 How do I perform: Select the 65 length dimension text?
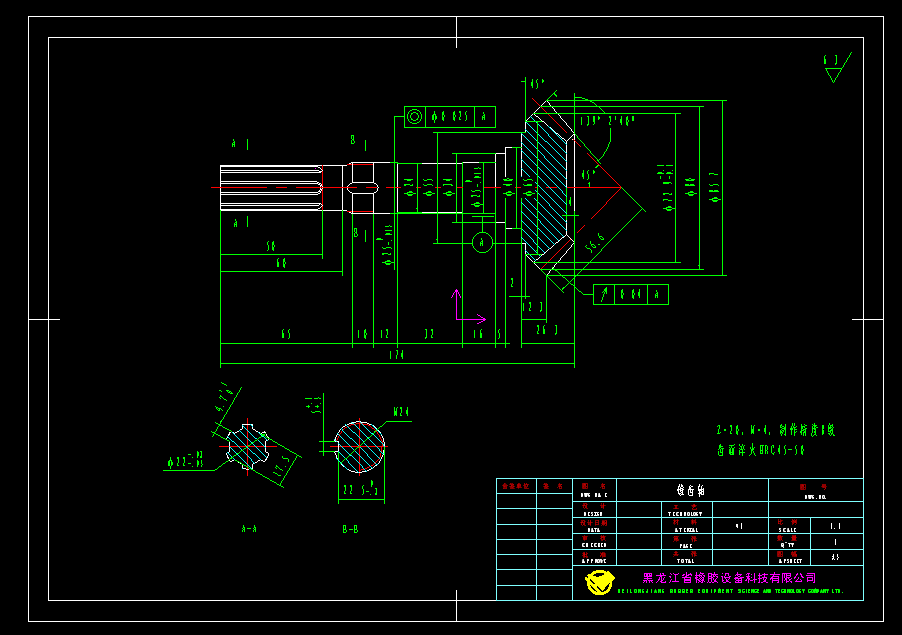286,334
